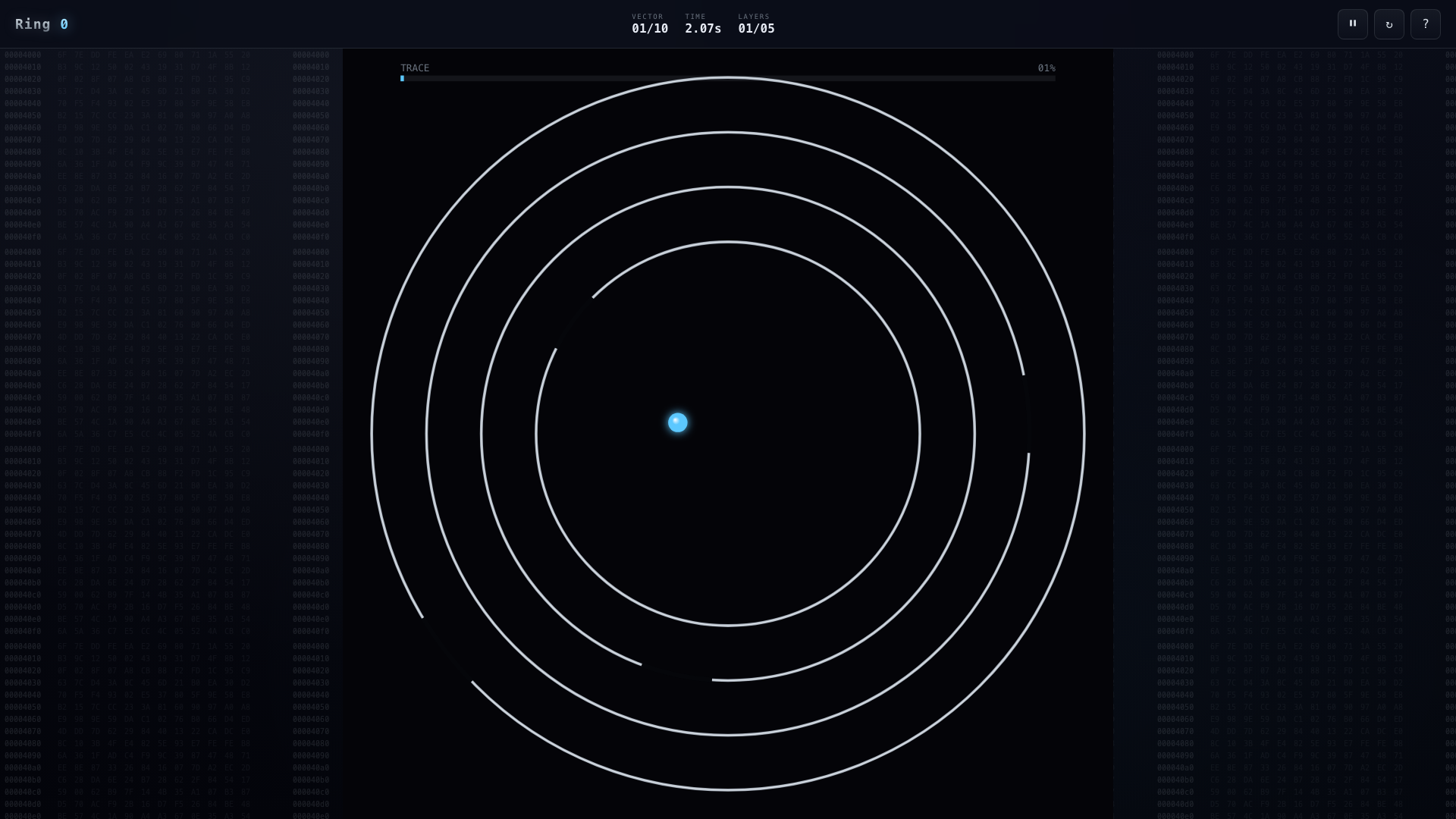Image resolution: width=1456 pixels, height=819 pixels.
Task: Click the 01% trace percentage
Action: click(x=1046, y=68)
